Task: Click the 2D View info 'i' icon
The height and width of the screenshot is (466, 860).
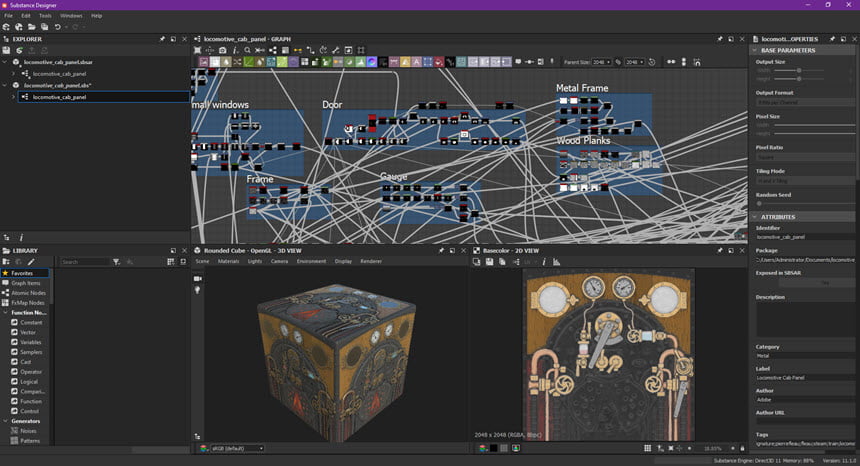Action: tap(544, 262)
